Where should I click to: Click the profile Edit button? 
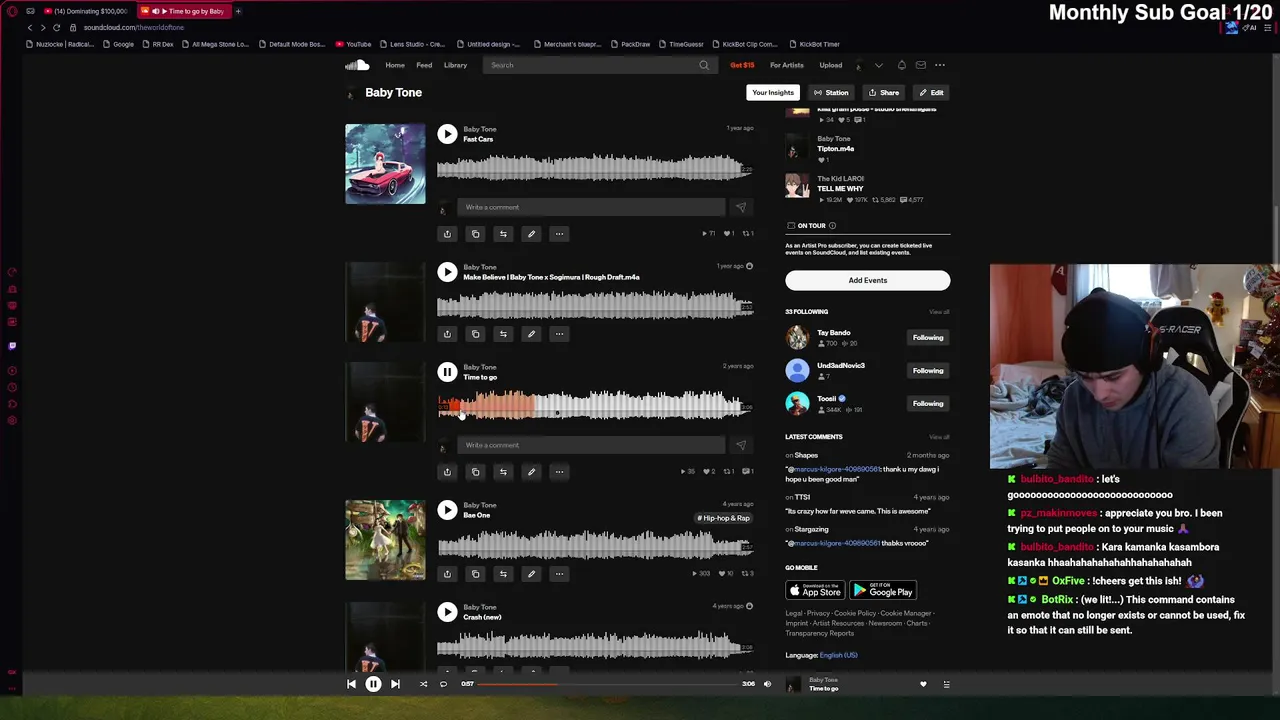[931, 92]
